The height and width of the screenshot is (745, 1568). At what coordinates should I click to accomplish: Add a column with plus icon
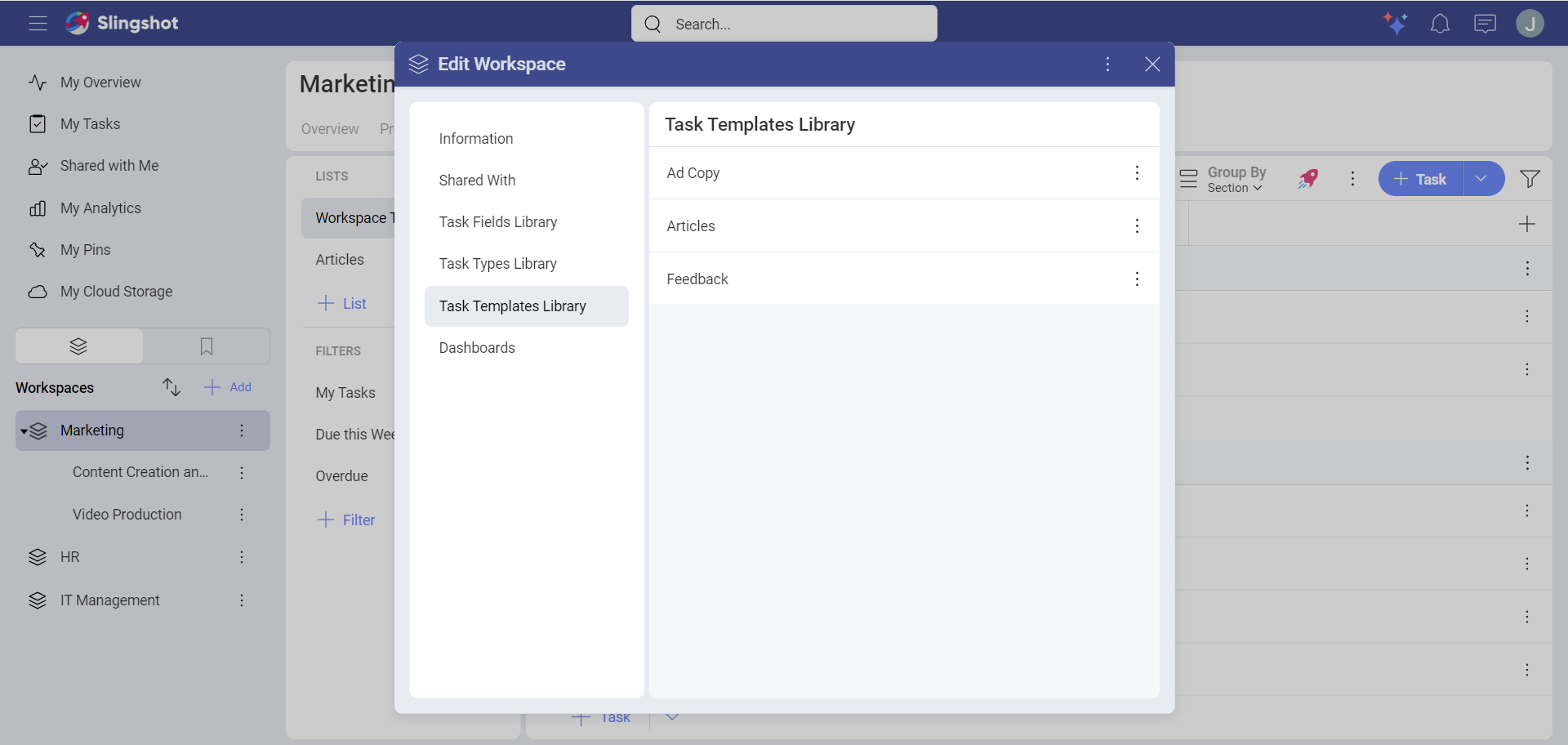[x=1526, y=224]
